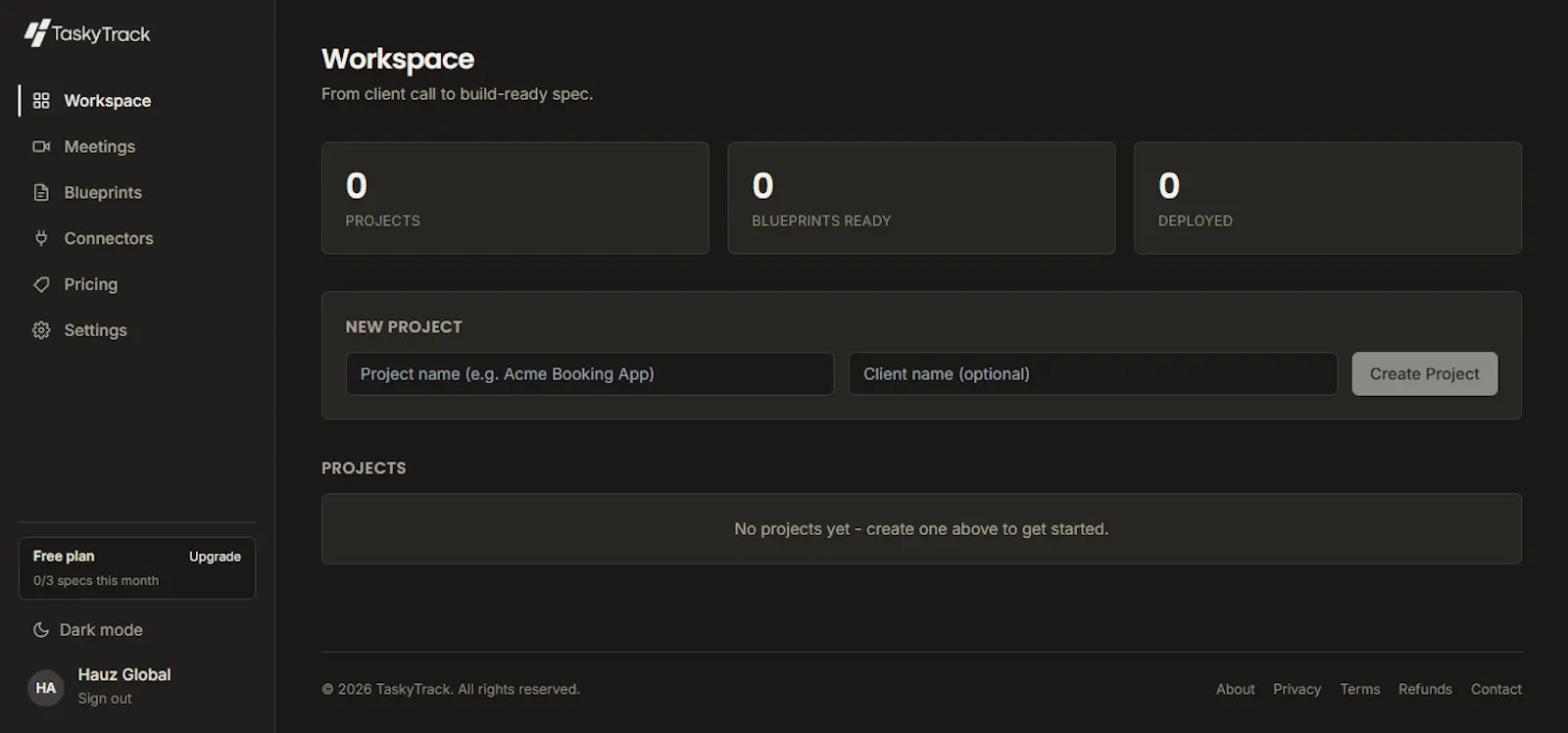
Task: Navigate to Connectors
Action: 137,238
